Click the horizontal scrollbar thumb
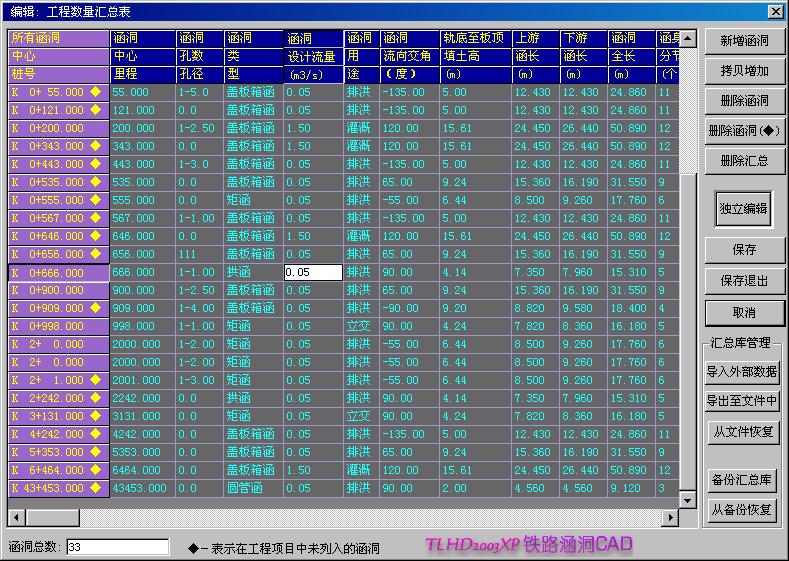The image size is (789, 561). click(x=52, y=517)
